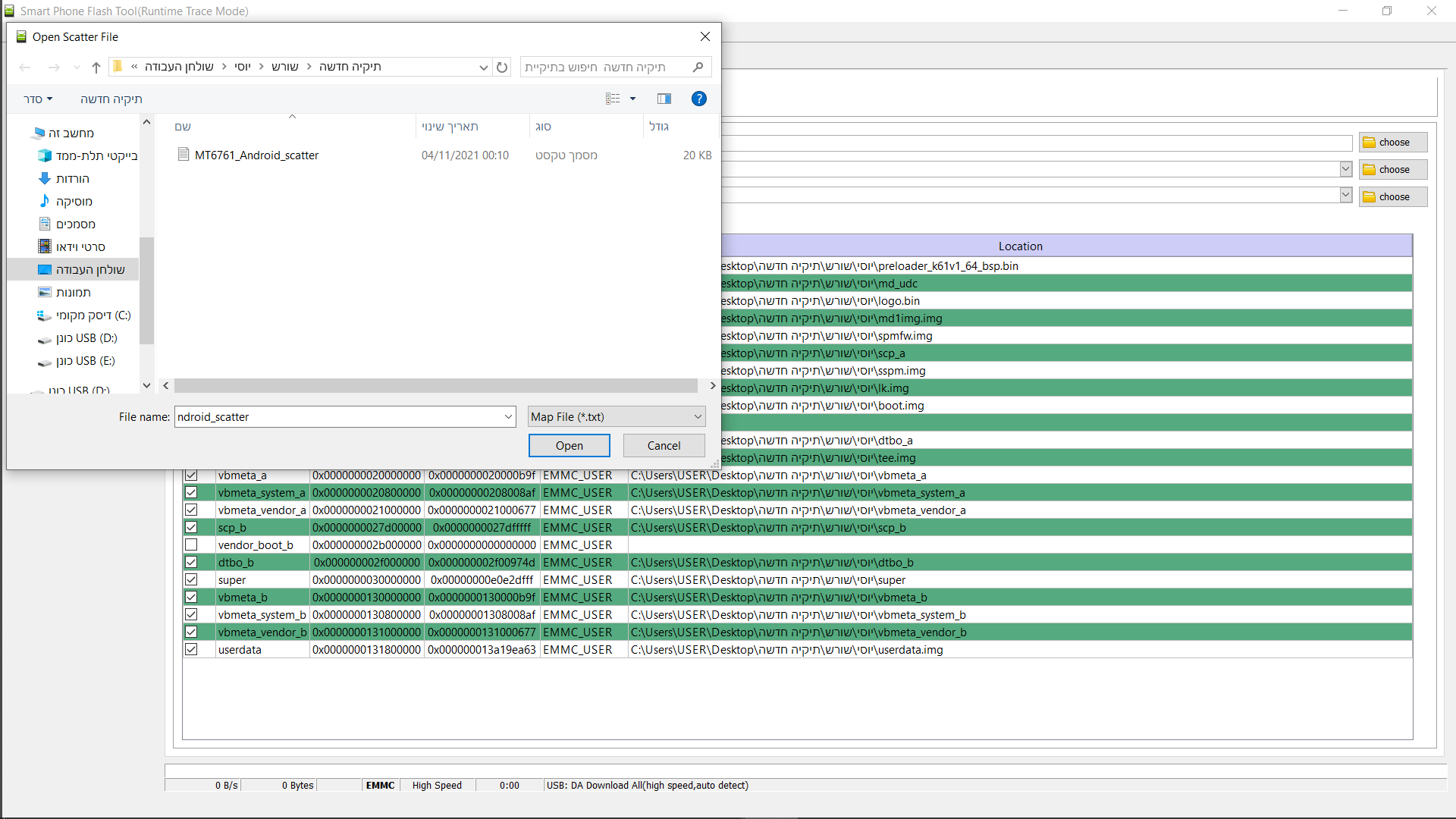
Task: Change the view layout icon
Action: (x=613, y=99)
